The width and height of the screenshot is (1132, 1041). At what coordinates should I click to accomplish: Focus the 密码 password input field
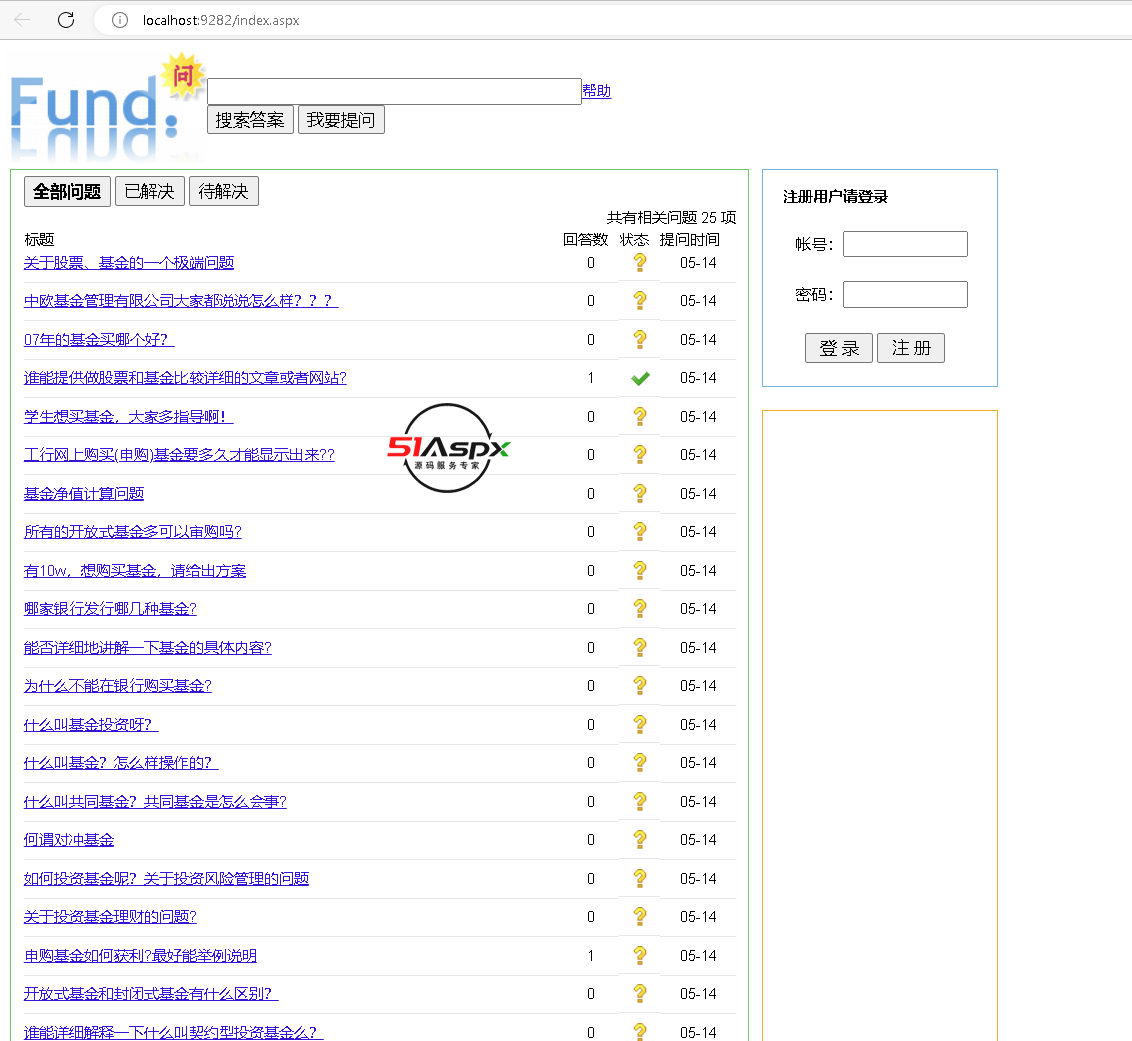click(x=905, y=294)
